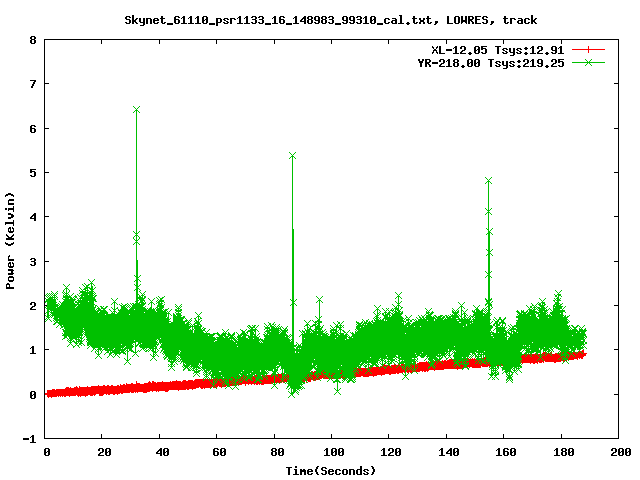Screen dimensions: 640x480
Task: Click the Time(Seconds) x-axis label
Action: 332,470
